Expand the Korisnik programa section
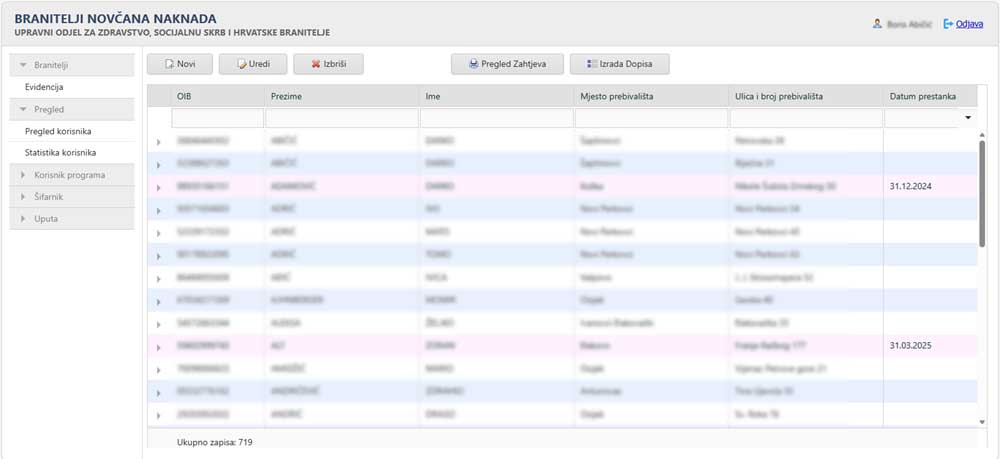Viewport: 1000px width, 459px height. (71, 175)
